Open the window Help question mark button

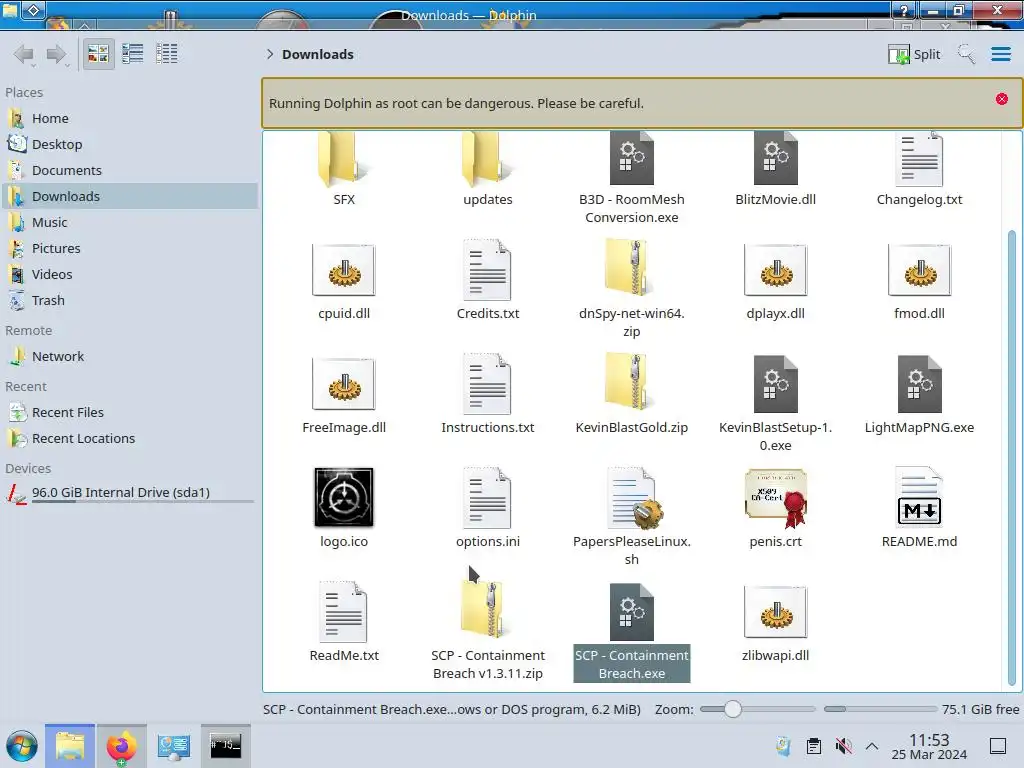tap(904, 10)
